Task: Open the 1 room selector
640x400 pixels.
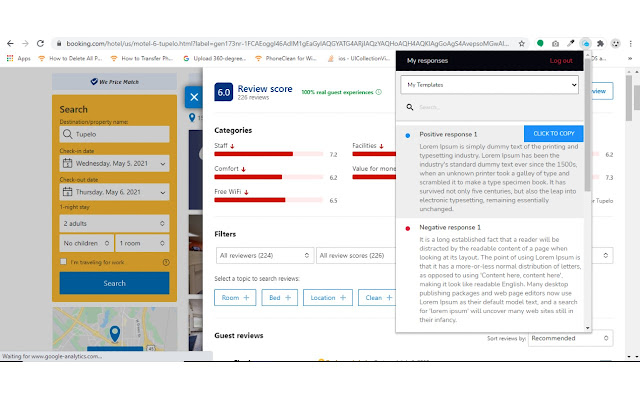Action: [142, 243]
